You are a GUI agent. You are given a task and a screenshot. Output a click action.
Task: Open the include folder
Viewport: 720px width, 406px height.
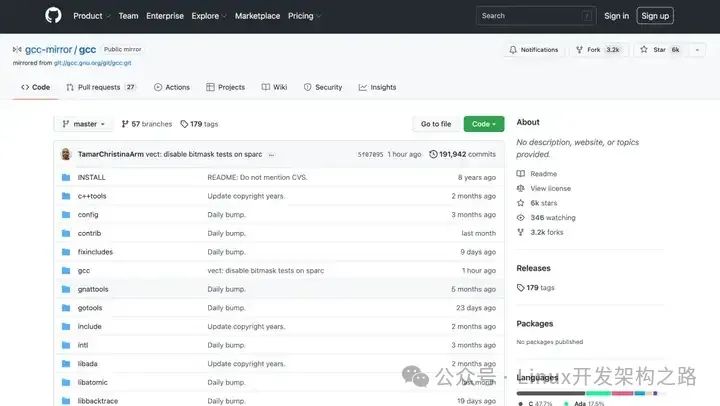tap(90, 326)
